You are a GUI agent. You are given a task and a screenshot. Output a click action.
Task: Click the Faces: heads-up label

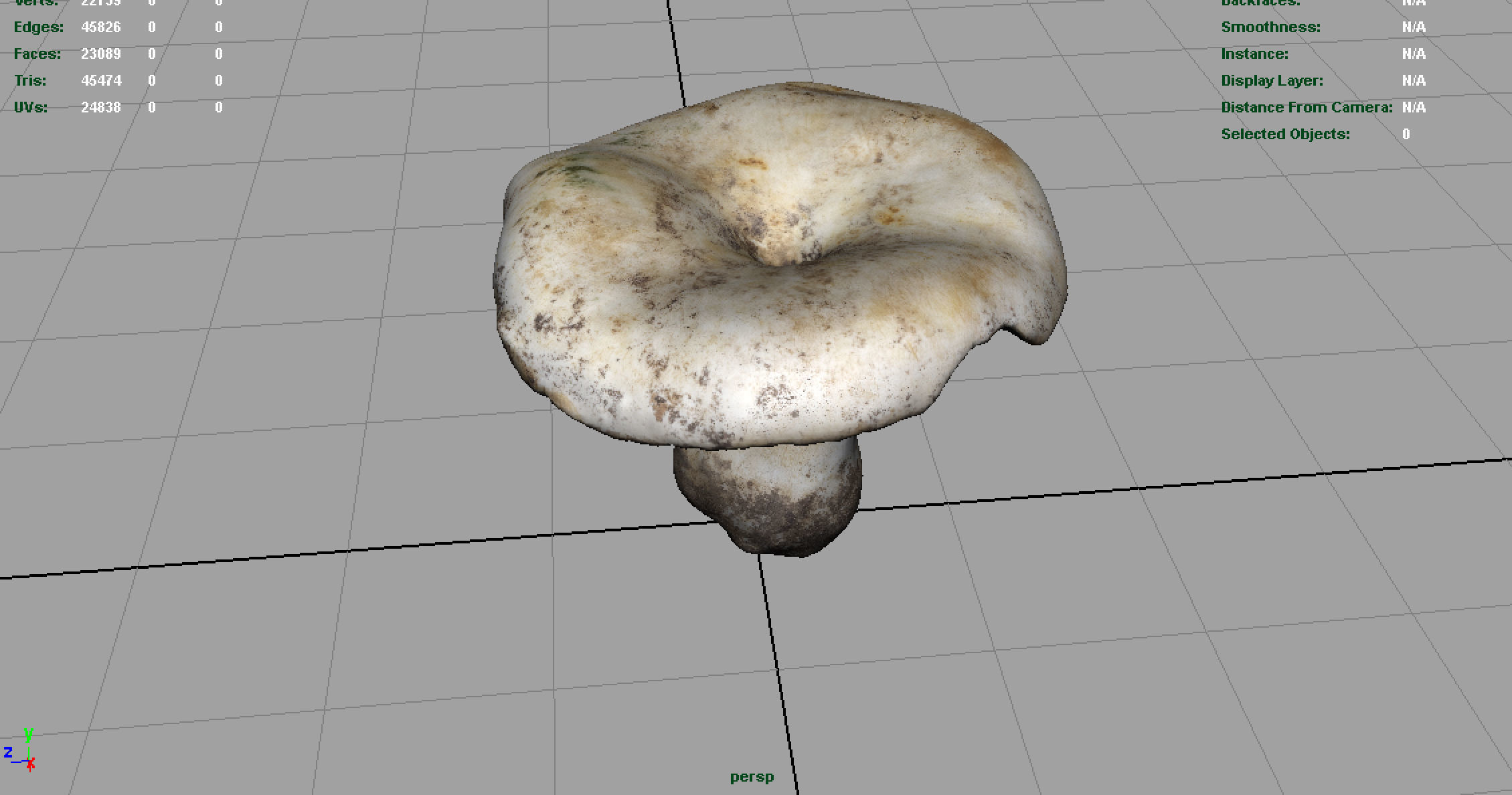click(x=37, y=54)
